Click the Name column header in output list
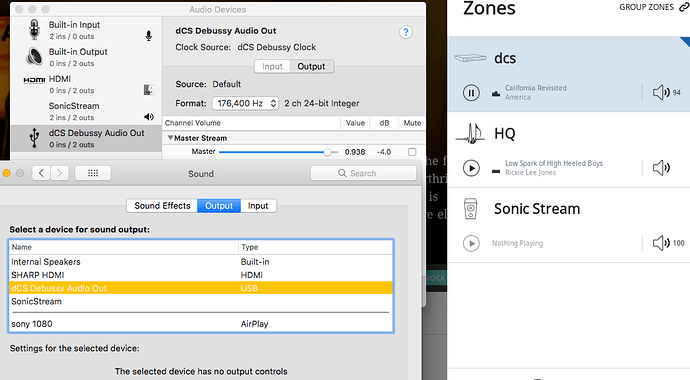Viewport: 690px width, 380px height. 124,247
